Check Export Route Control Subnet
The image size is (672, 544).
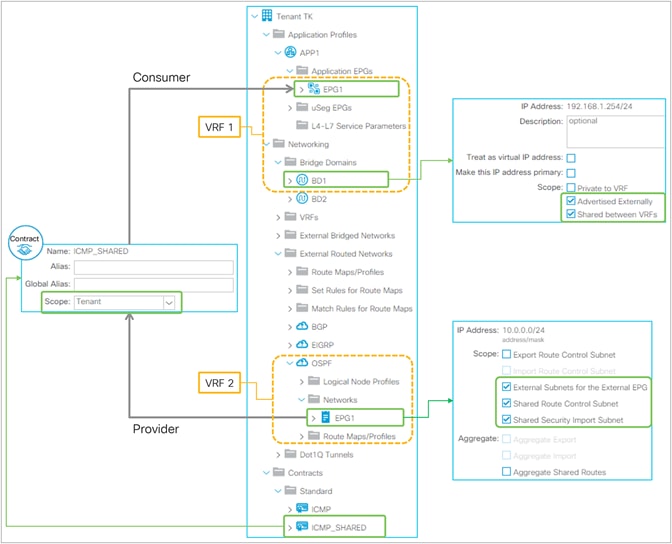point(507,355)
